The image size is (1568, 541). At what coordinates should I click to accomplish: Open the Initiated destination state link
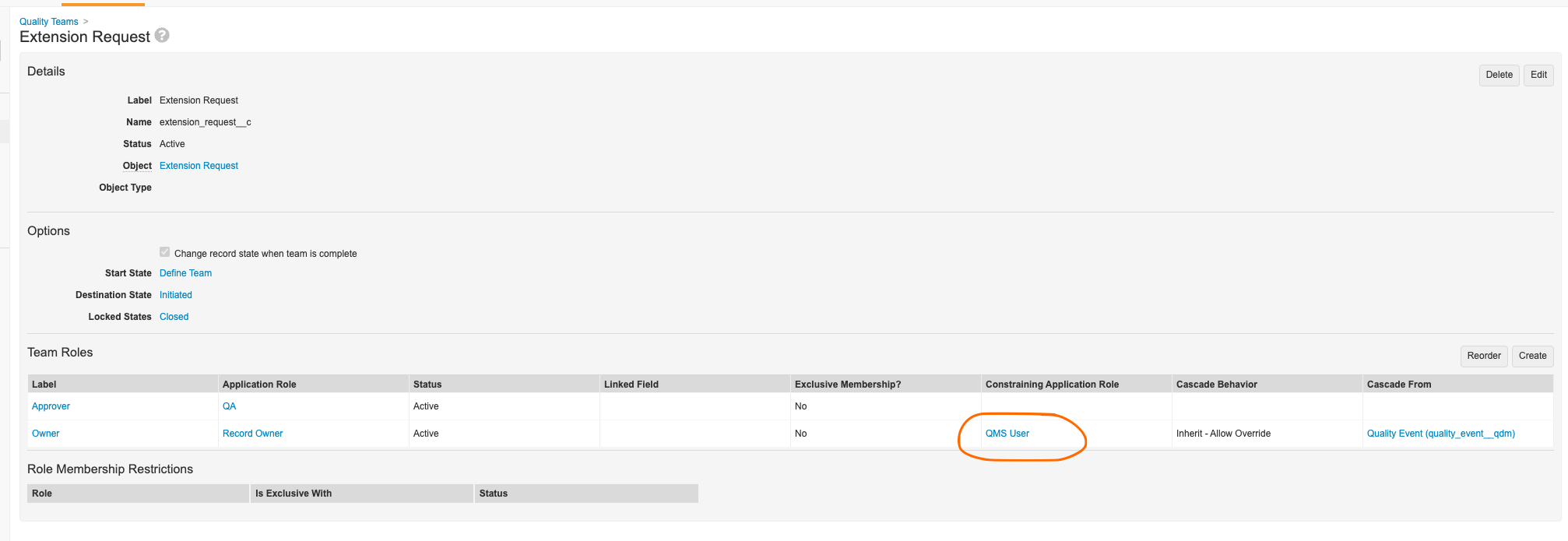pos(175,295)
